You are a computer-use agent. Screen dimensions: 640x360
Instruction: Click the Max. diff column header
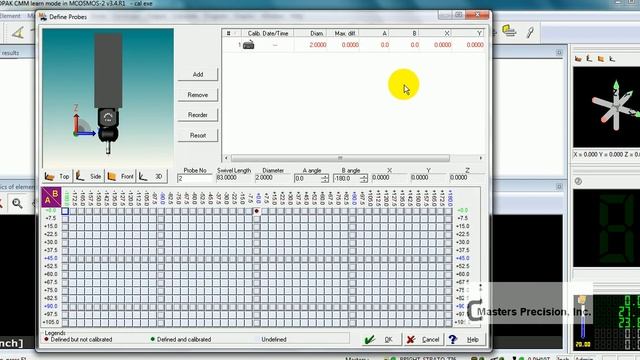point(343,33)
